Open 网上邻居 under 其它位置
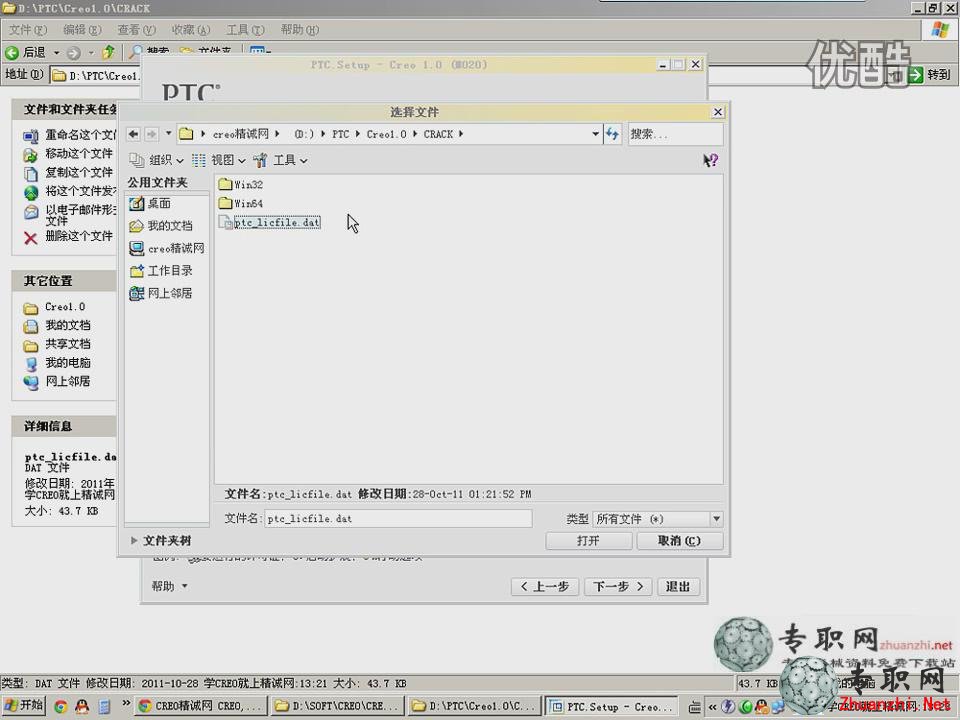 57,381
